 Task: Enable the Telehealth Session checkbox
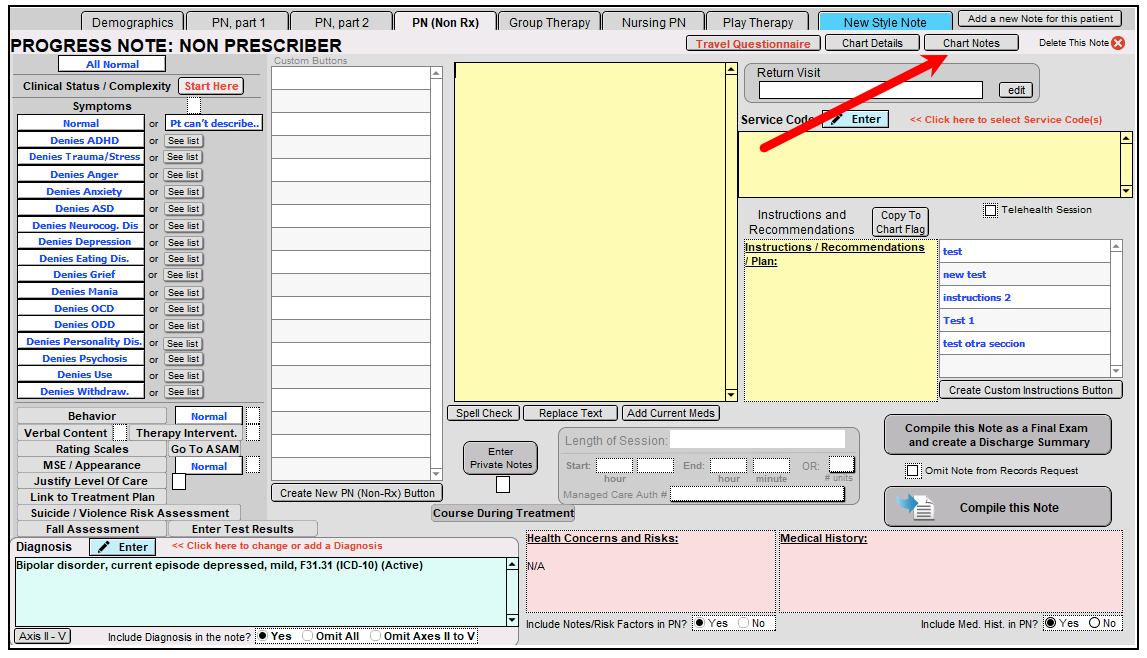tap(990, 209)
